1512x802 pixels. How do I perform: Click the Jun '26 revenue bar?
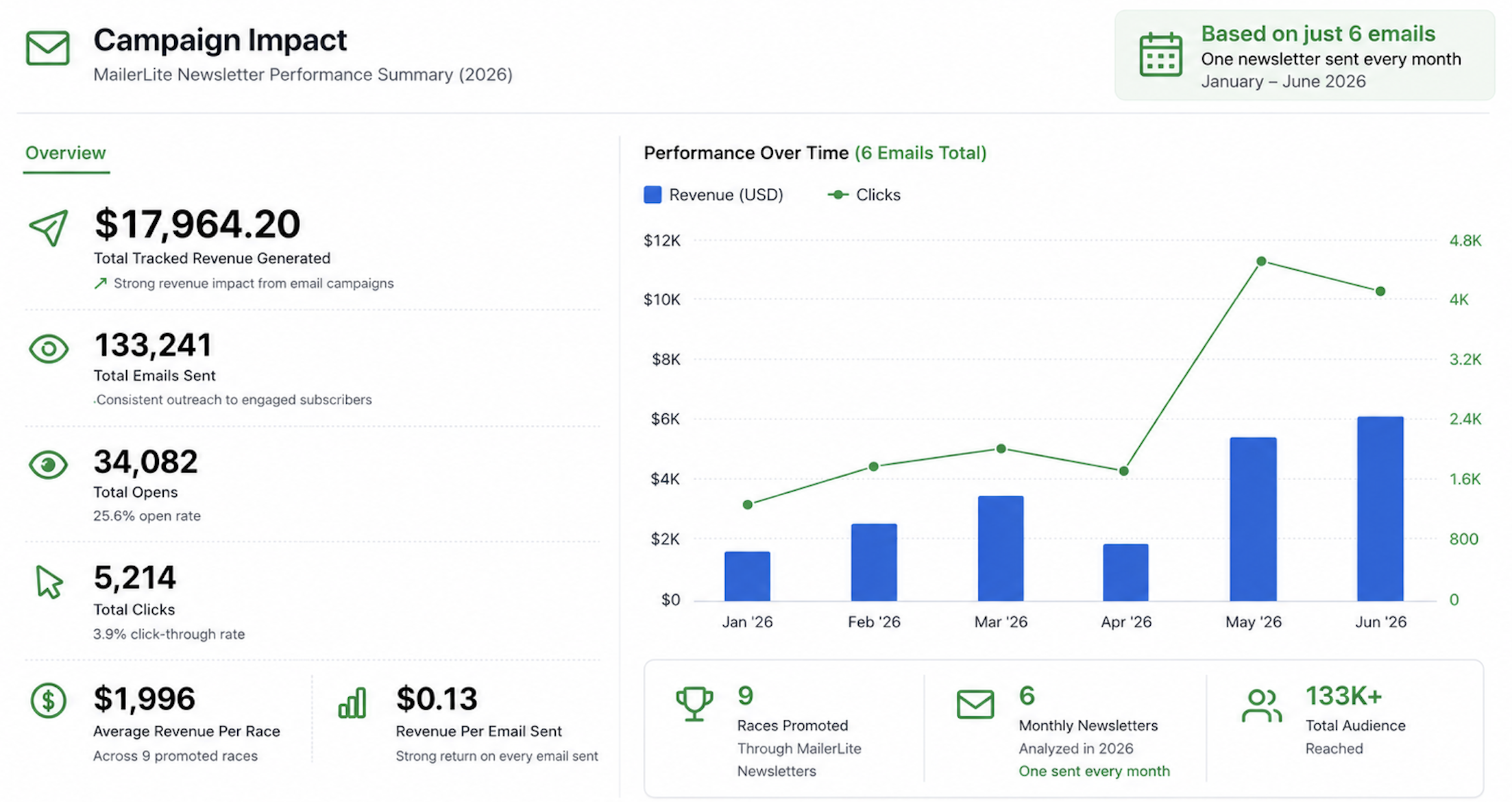pos(1380,509)
